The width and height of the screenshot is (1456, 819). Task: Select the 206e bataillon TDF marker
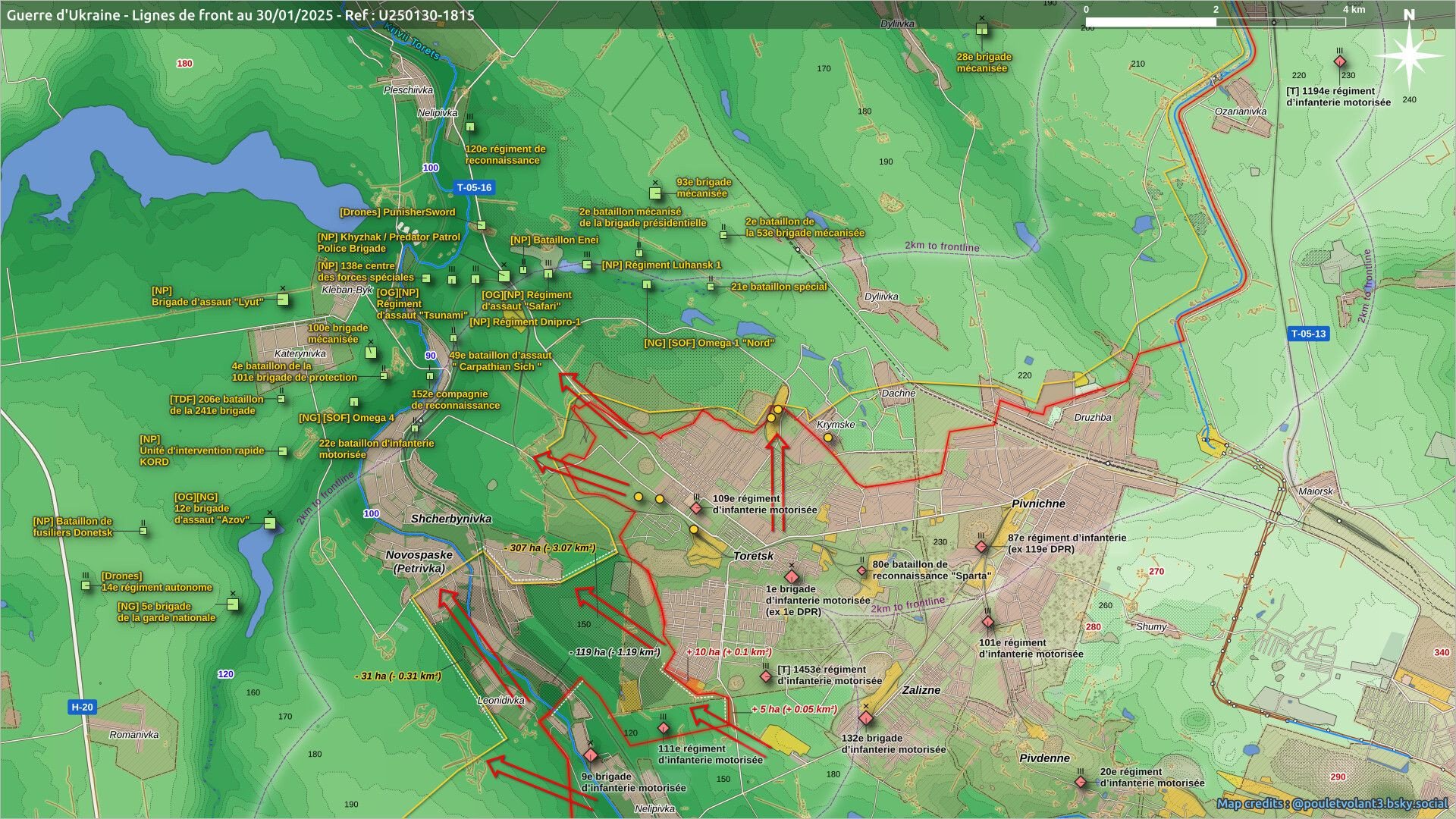click(281, 399)
